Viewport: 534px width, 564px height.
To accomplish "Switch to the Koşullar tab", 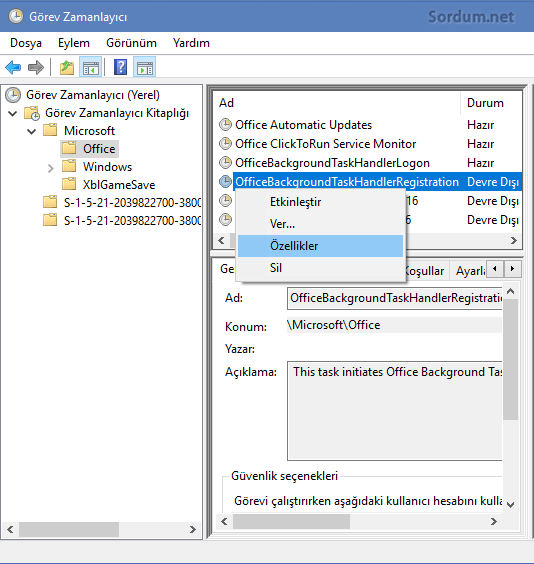I will [425, 270].
